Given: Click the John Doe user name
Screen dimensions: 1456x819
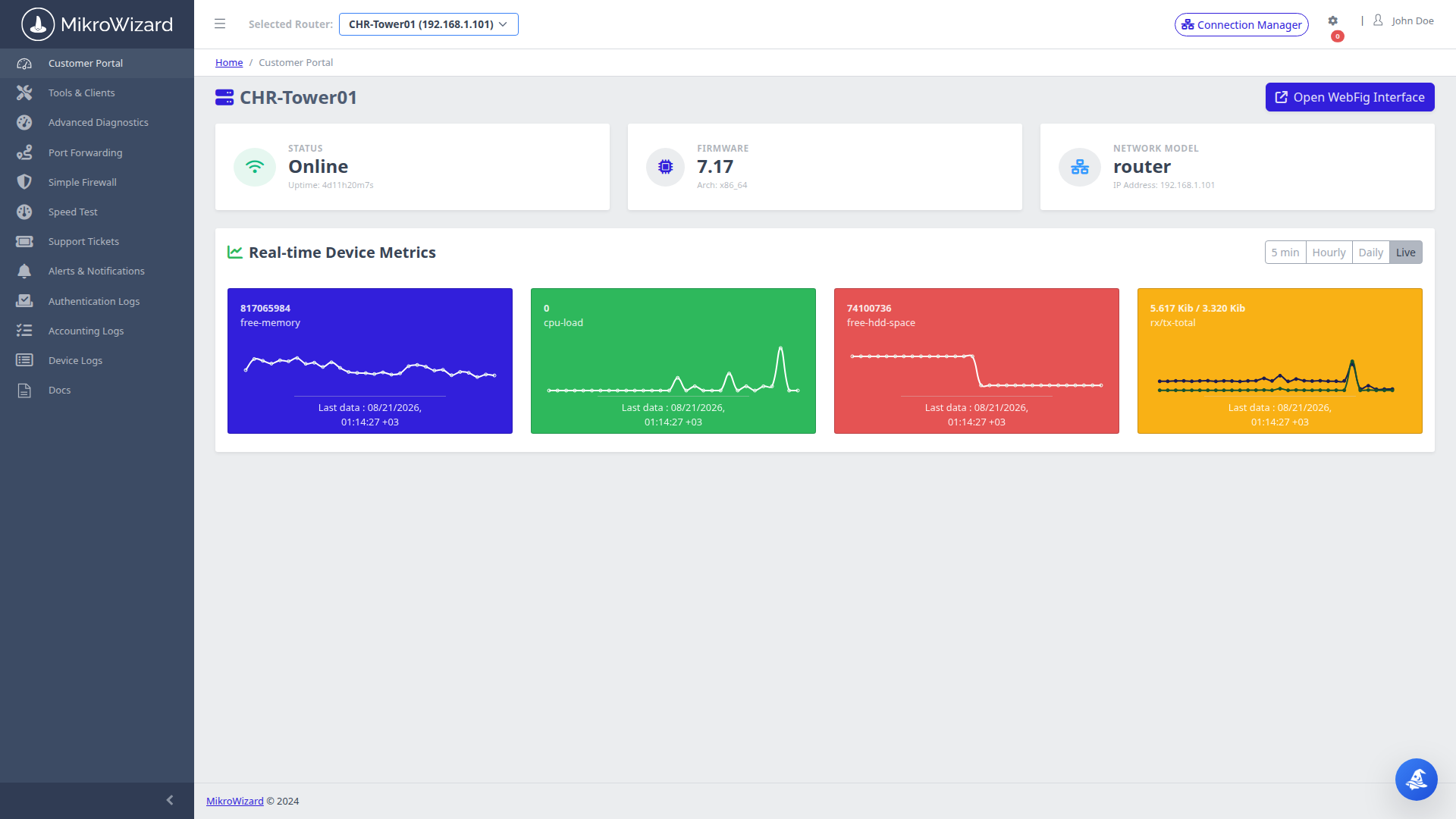Looking at the screenshot, I should (1412, 20).
